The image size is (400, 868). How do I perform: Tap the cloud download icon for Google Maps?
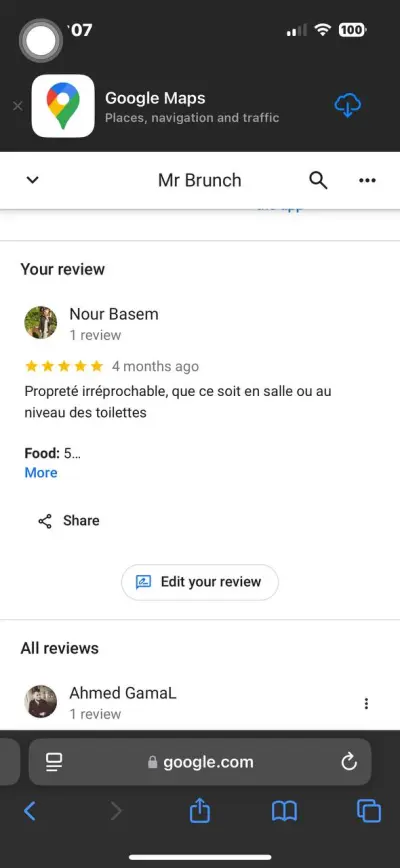tap(347, 105)
